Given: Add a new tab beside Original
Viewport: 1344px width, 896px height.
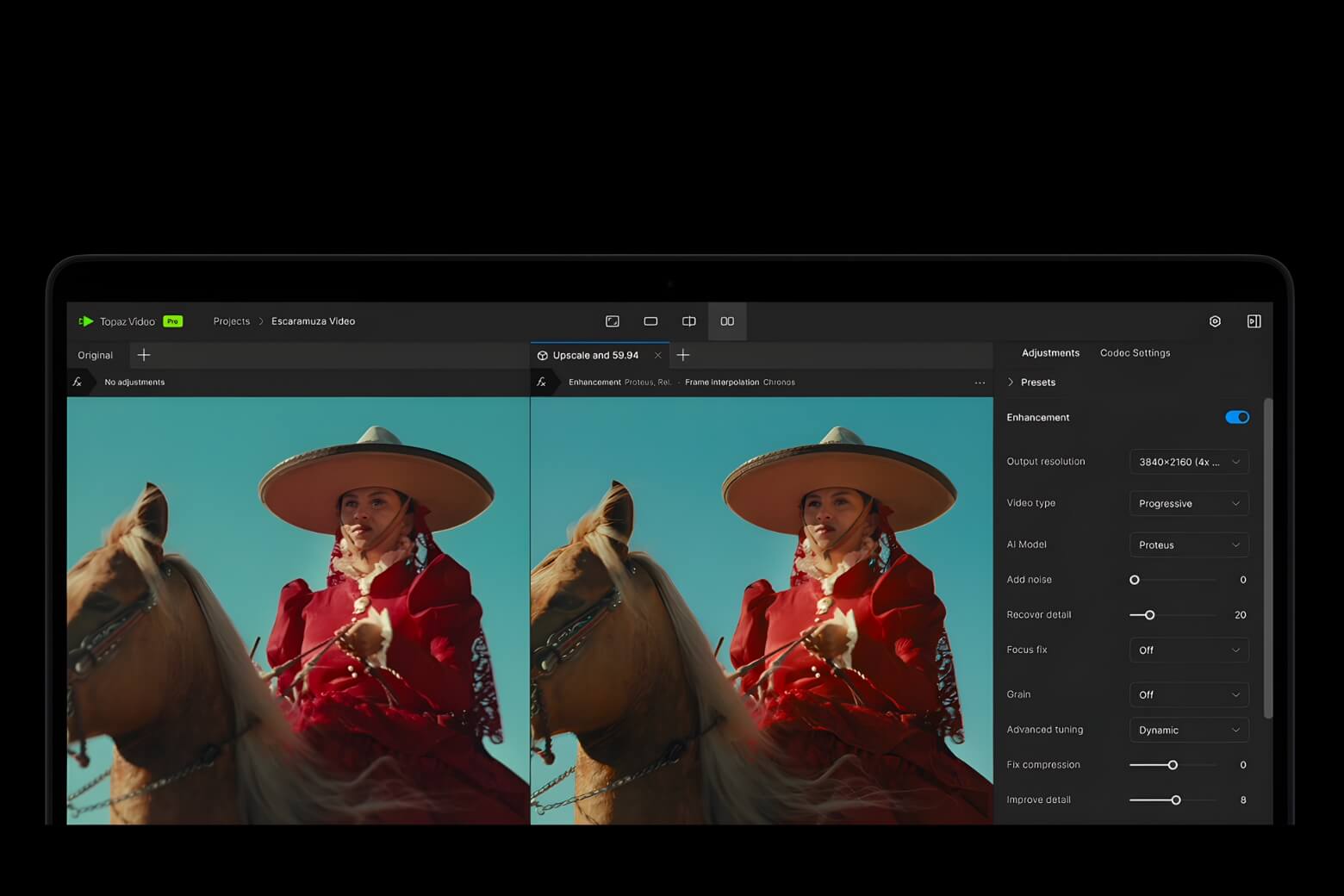Looking at the screenshot, I should 144,355.
